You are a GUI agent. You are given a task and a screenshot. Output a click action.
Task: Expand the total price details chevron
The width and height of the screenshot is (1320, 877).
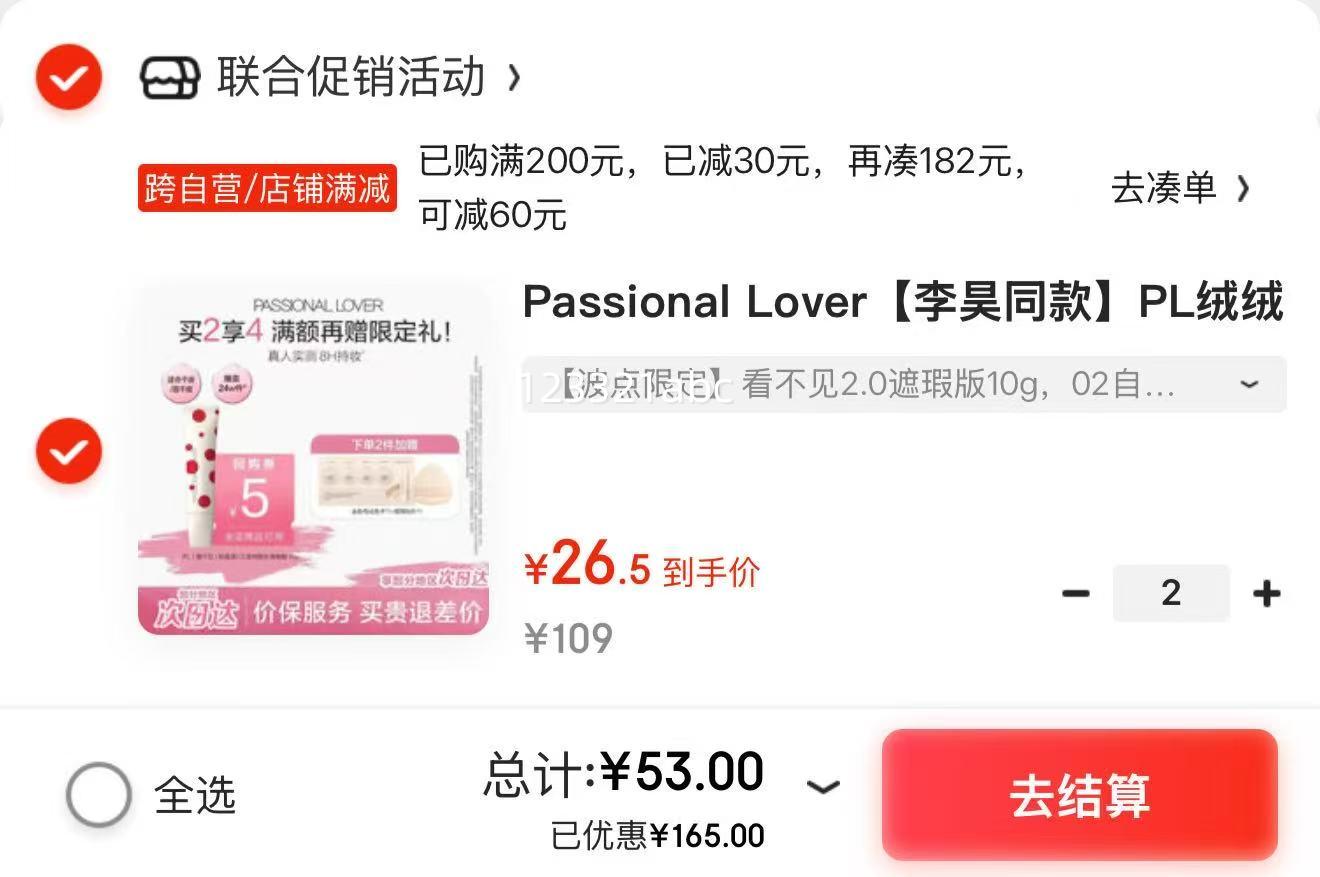tap(822, 788)
